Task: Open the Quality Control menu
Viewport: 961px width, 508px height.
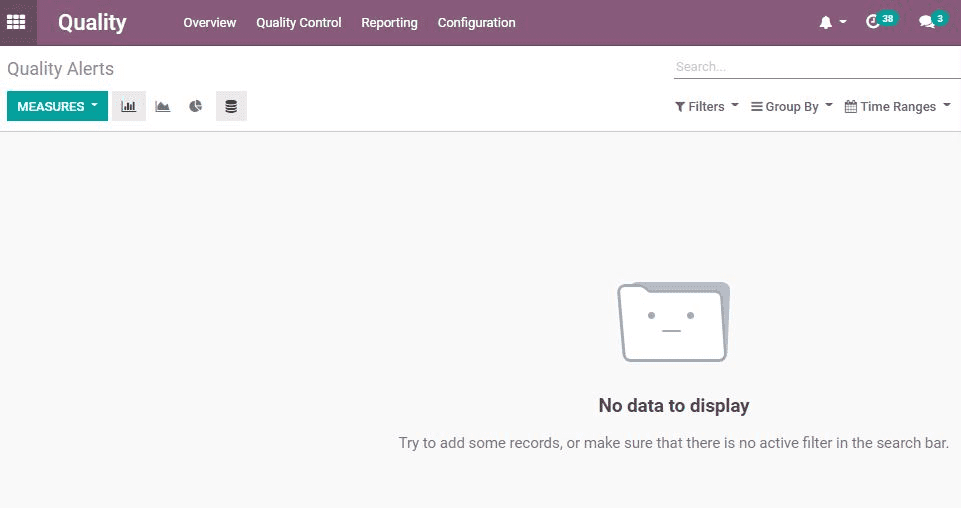Action: tap(298, 23)
